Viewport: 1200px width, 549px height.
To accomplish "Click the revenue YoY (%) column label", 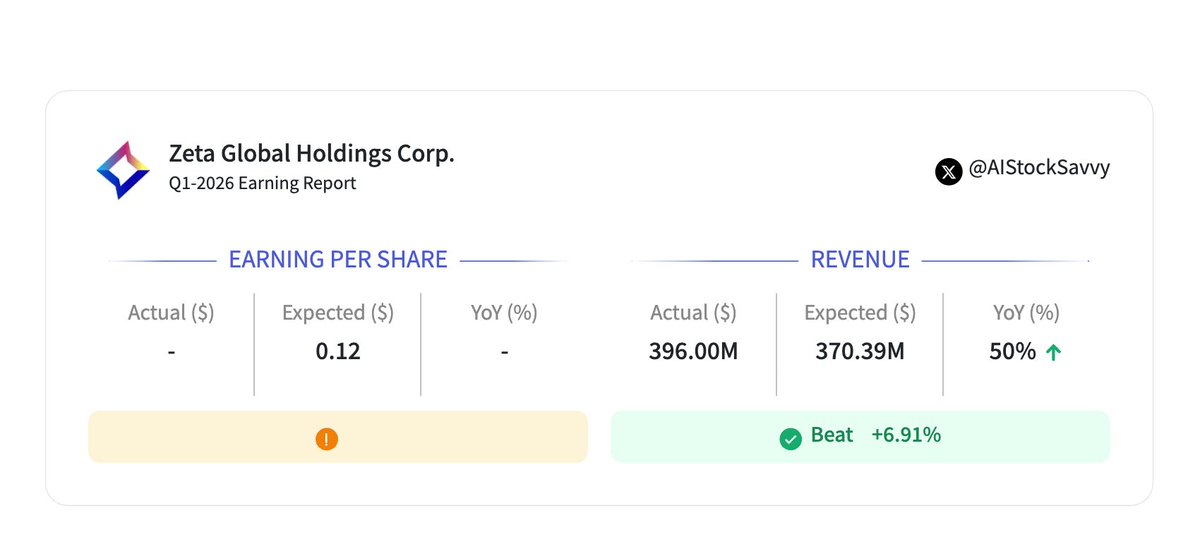I will (x=1026, y=313).
